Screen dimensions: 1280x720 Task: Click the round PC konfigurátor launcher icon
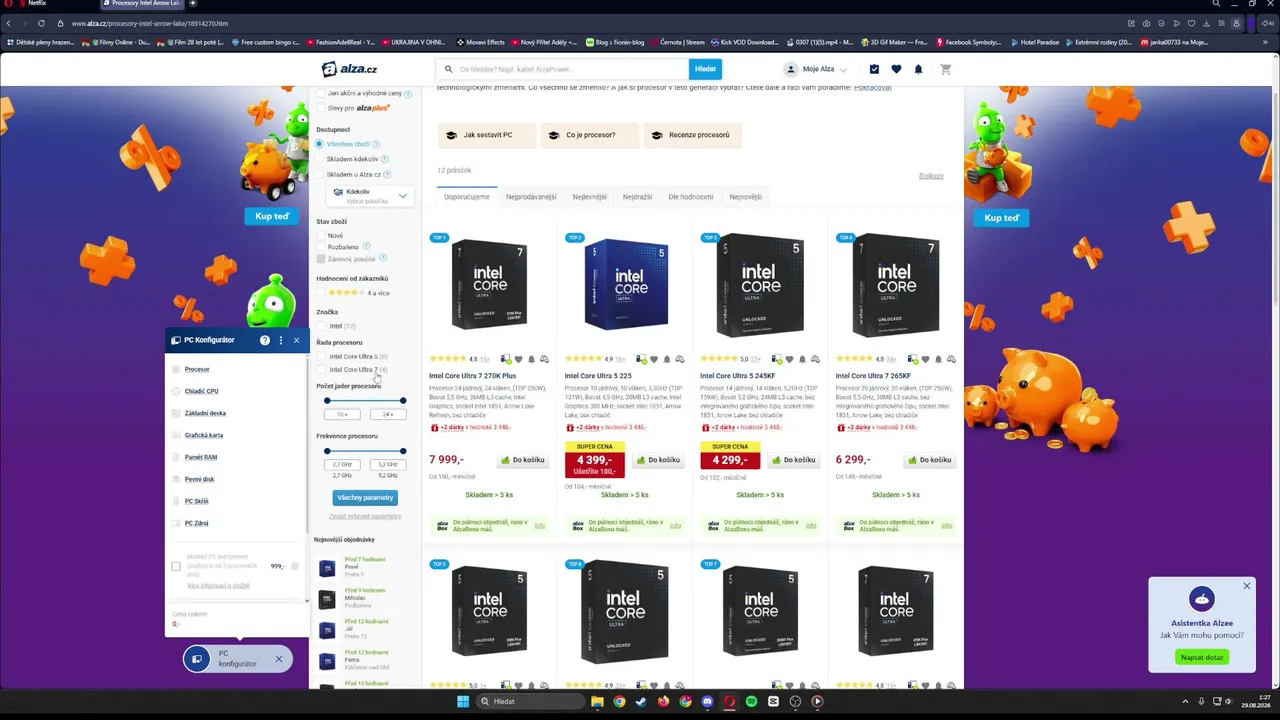(x=197, y=658)
